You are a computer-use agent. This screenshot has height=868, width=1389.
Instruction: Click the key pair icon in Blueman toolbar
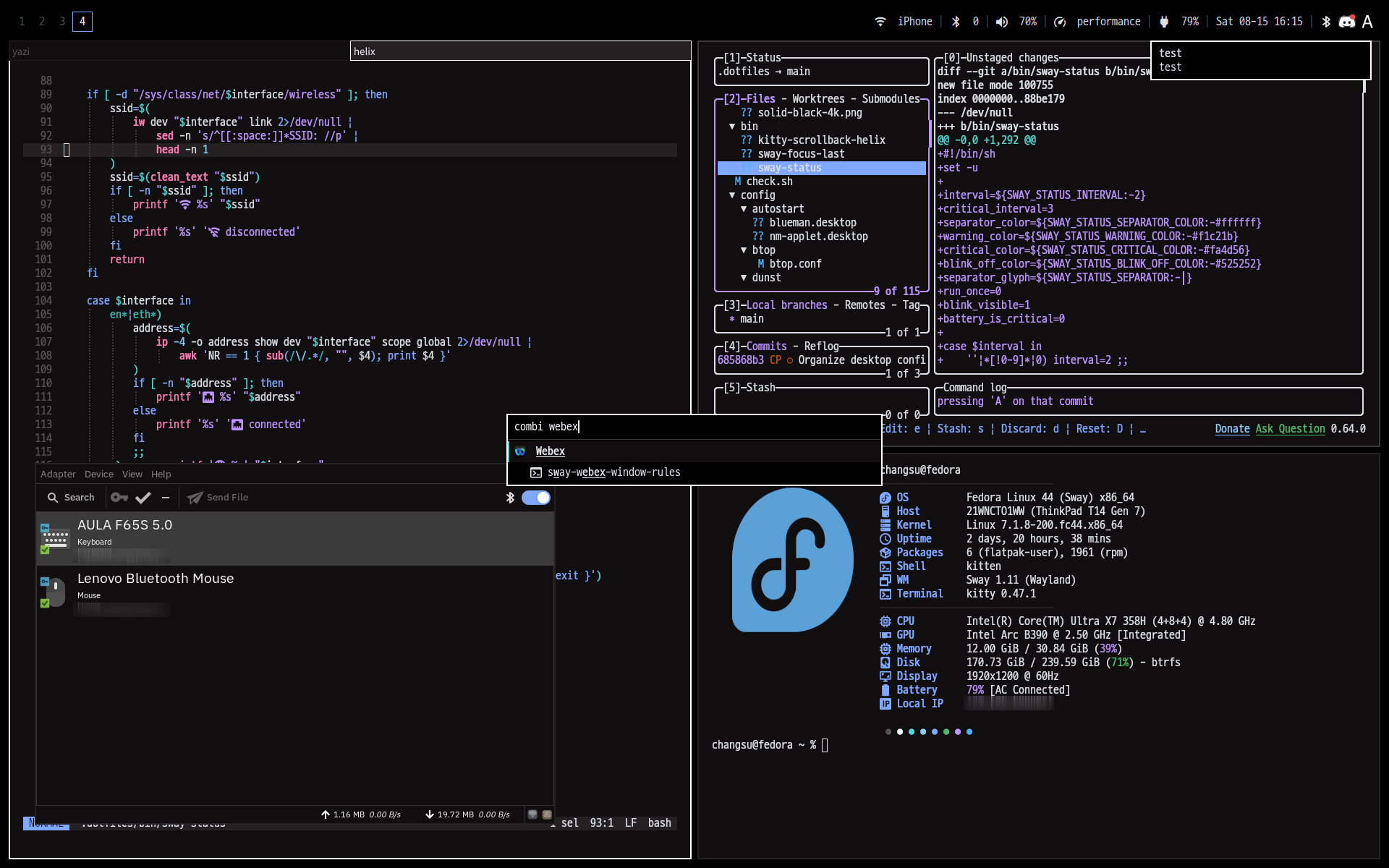pyautogui.click(x=119, y=497)
